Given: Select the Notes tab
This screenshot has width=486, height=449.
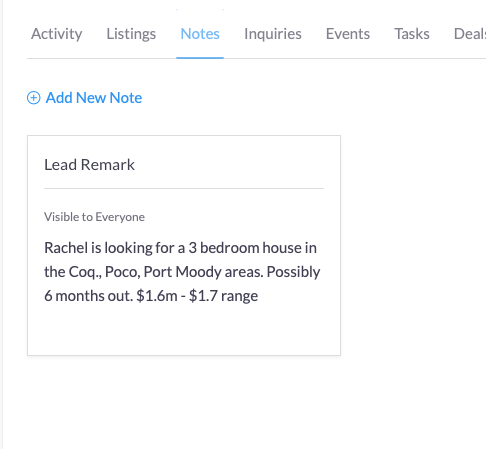Looking at the screenshot, I should coord(200,34).
